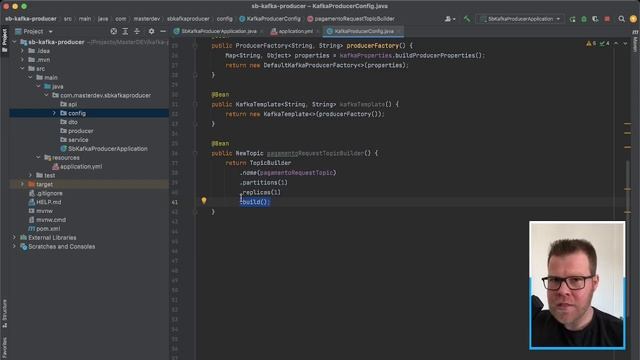Run with coverage shield icon
Viewport: 640px width, 360px height.
point(595,19)
